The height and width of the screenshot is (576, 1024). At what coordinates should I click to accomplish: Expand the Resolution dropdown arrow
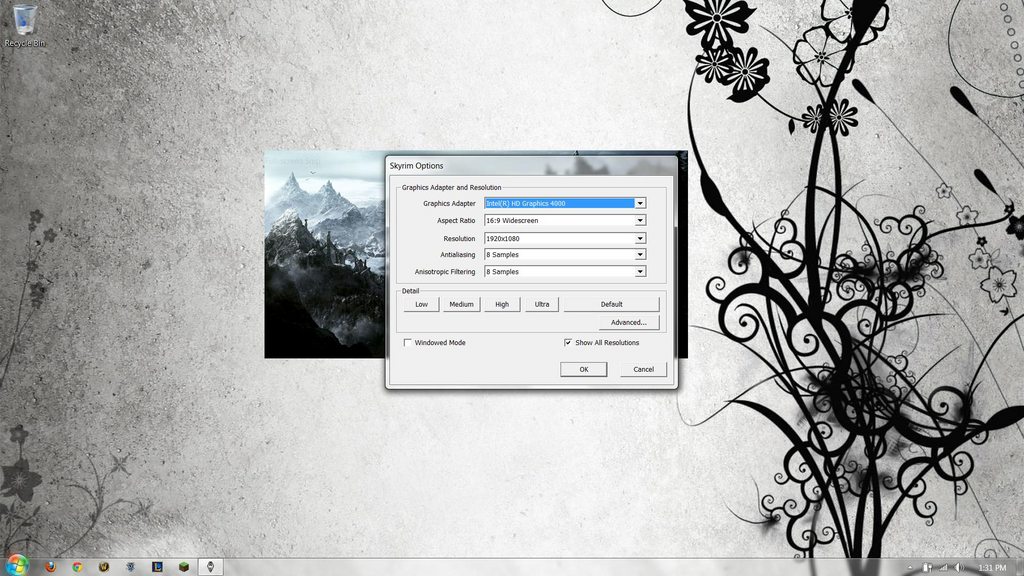pos(640,238)
